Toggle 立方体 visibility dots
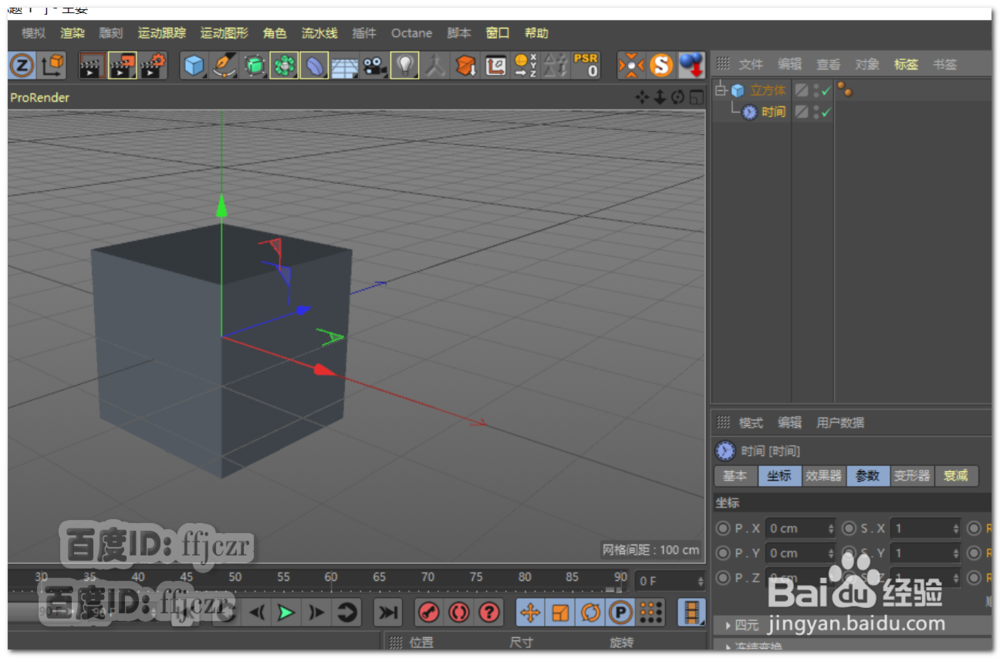Viewport: 1000px width, 658px height. (x=816, y=91)
